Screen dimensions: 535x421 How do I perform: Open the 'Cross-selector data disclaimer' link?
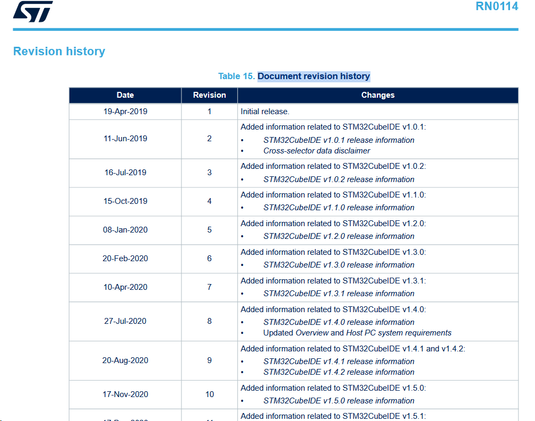(x=317, y=151)
